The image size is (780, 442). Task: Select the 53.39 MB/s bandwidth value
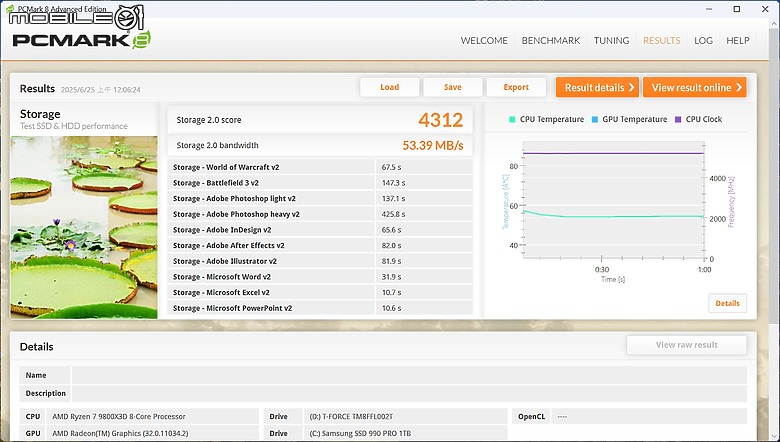(433, 146)
